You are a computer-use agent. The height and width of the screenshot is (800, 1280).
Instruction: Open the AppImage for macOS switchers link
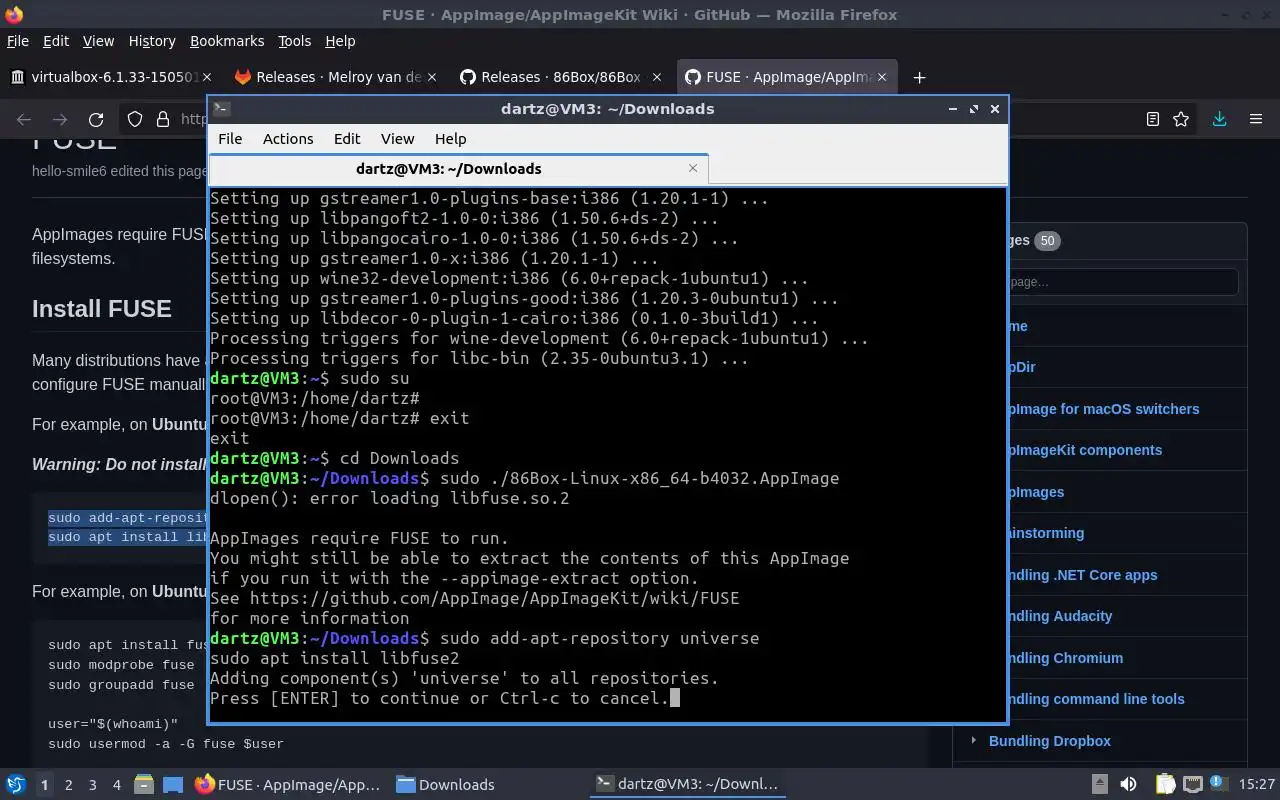(1104, 409)
